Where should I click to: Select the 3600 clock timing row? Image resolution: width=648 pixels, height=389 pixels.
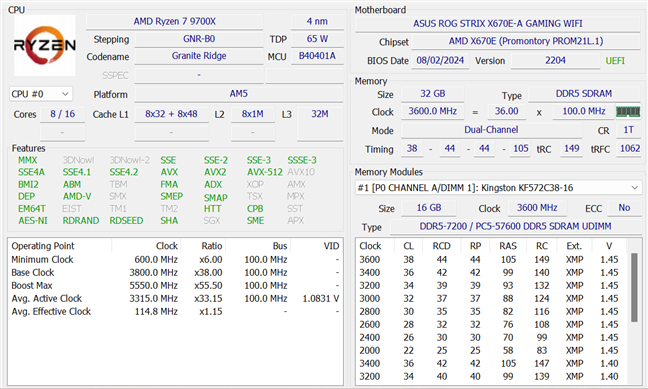[x=492, y=260]
